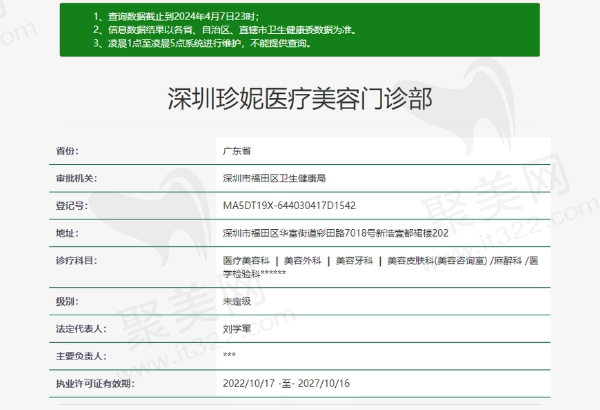The width and height of the screenshot is (600, 410).
Task: Select the validity period 2022/10/17 -至- 2027/10/16
Action: click(286, 383)
